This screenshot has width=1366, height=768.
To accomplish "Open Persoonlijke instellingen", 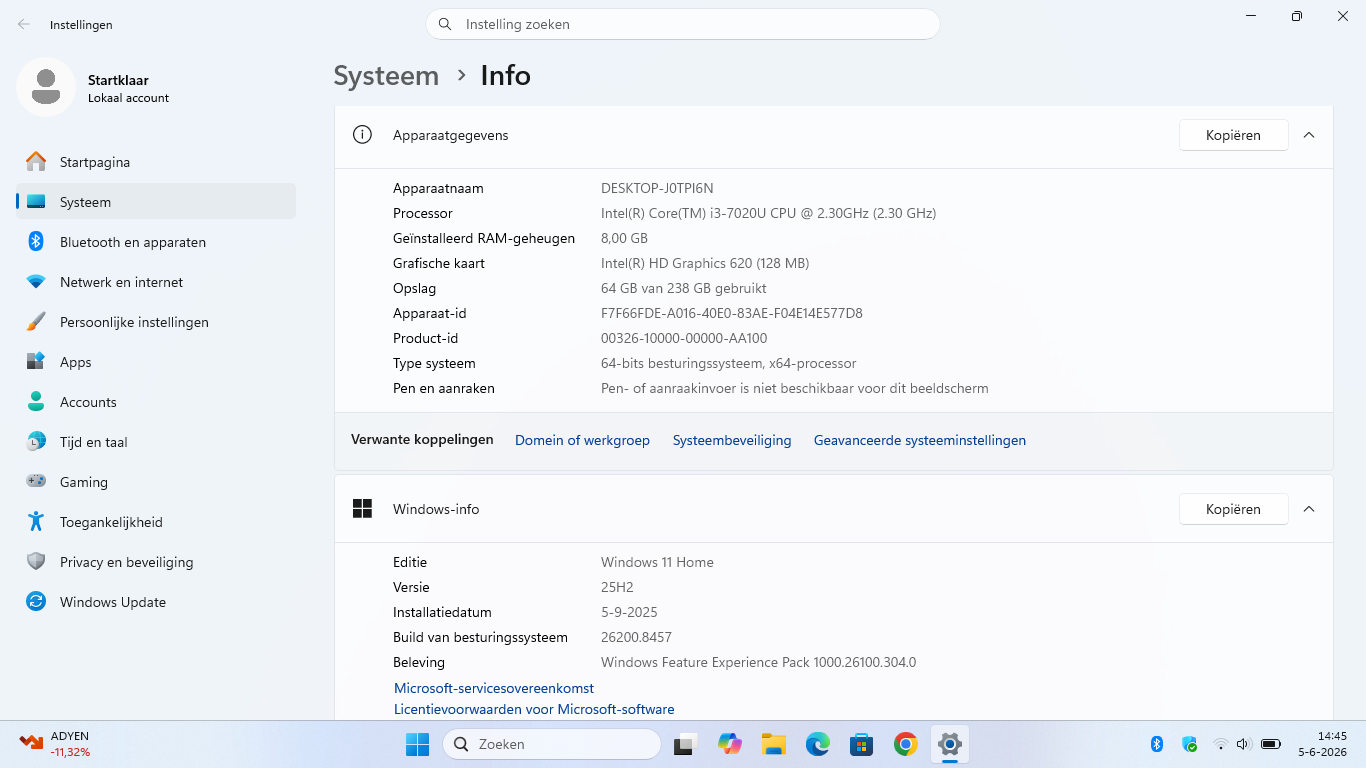I will click(x=156, y=322).
